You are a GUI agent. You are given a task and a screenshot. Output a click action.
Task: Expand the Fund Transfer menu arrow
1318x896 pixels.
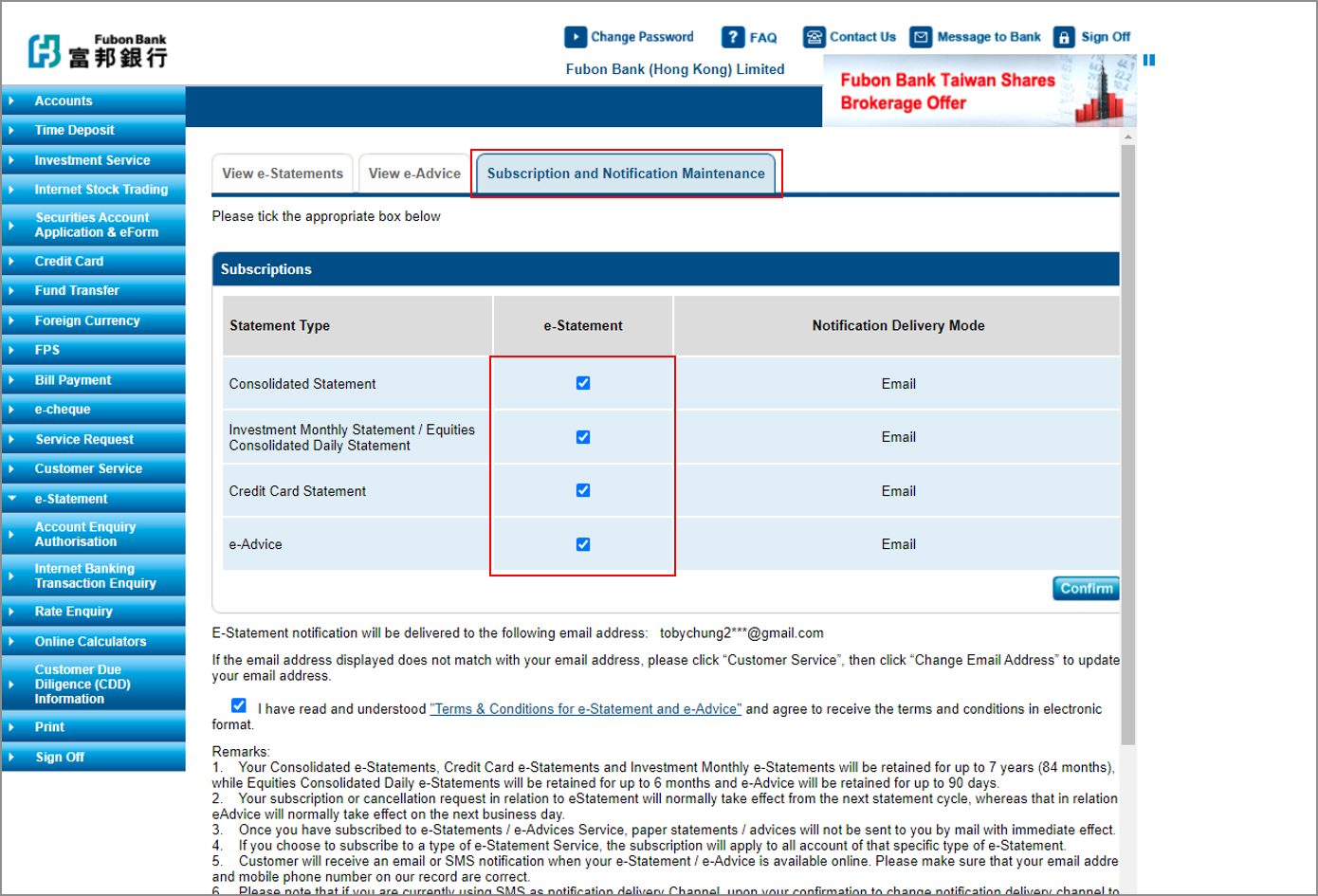[x=11, y=290]
